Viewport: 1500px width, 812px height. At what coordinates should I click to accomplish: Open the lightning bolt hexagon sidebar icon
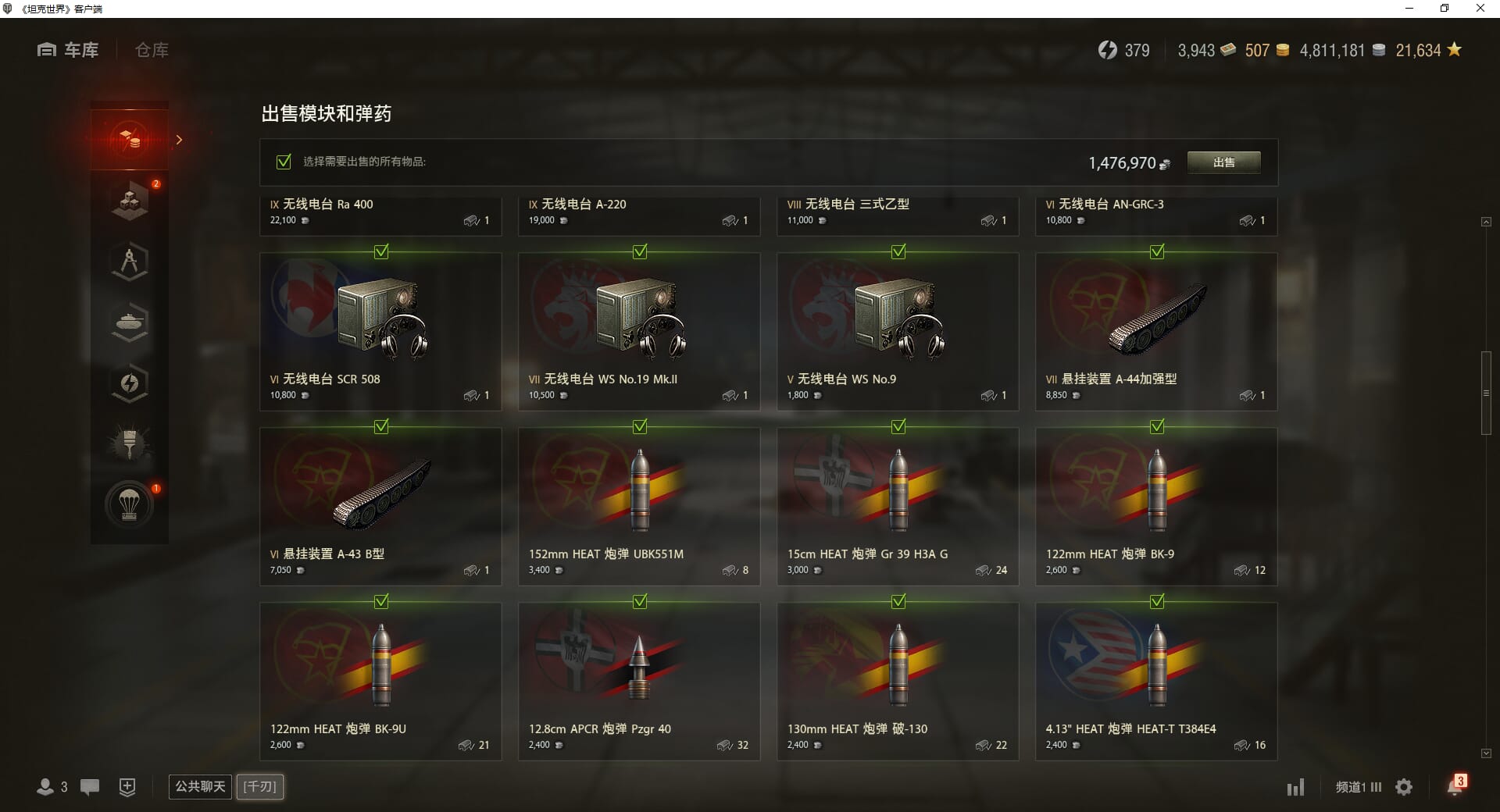pyautogui.click(x=130, y=383)
